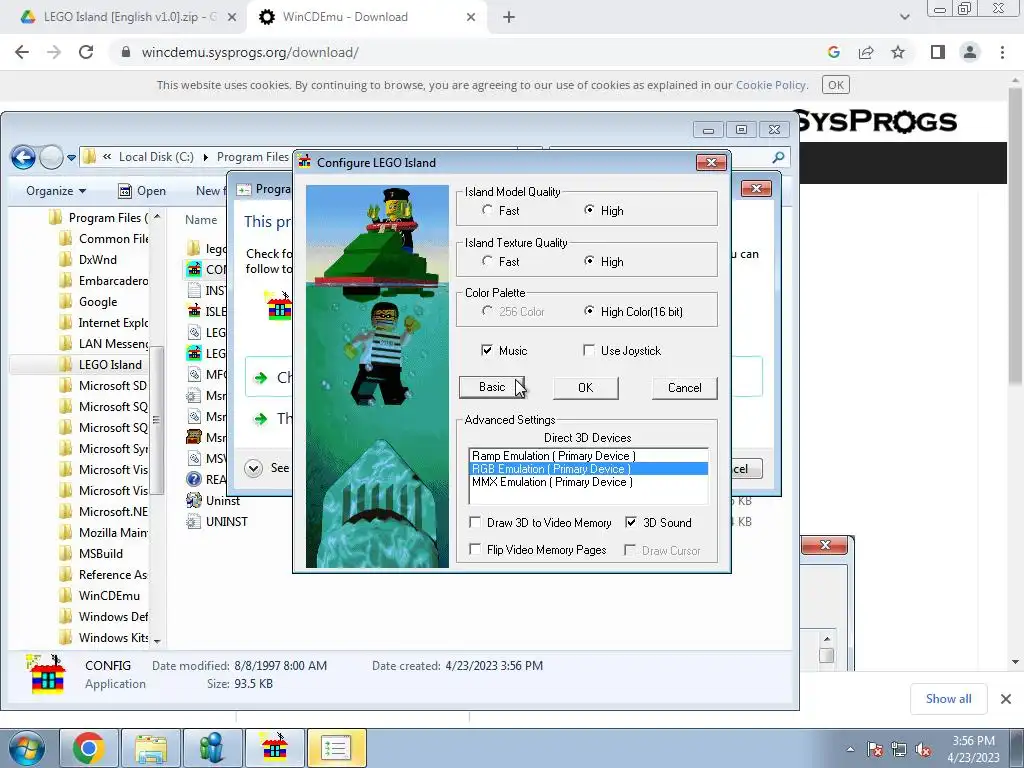Viewport: 1024px width, 768px height.
Task: Select WinCDEmu folder in tree
Action: (108, 596)
